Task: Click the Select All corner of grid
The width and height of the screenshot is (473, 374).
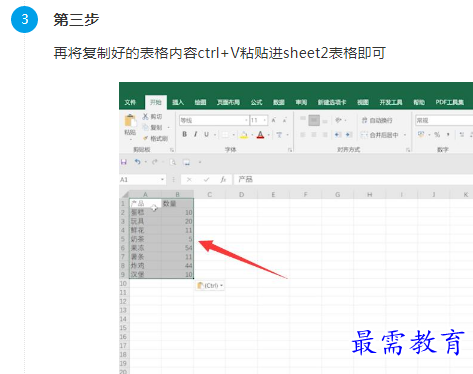Action: coord(124,194)
